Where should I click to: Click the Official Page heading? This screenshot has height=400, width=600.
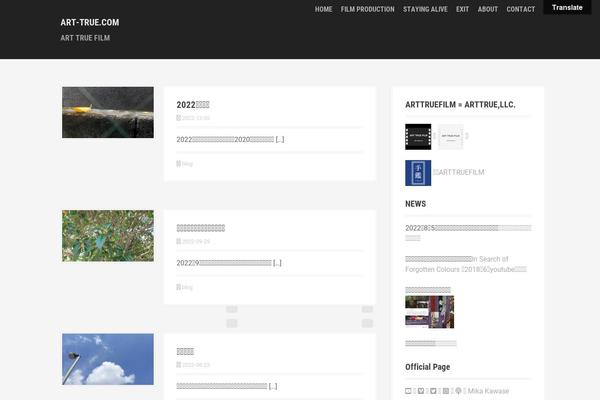click(427, 367)
